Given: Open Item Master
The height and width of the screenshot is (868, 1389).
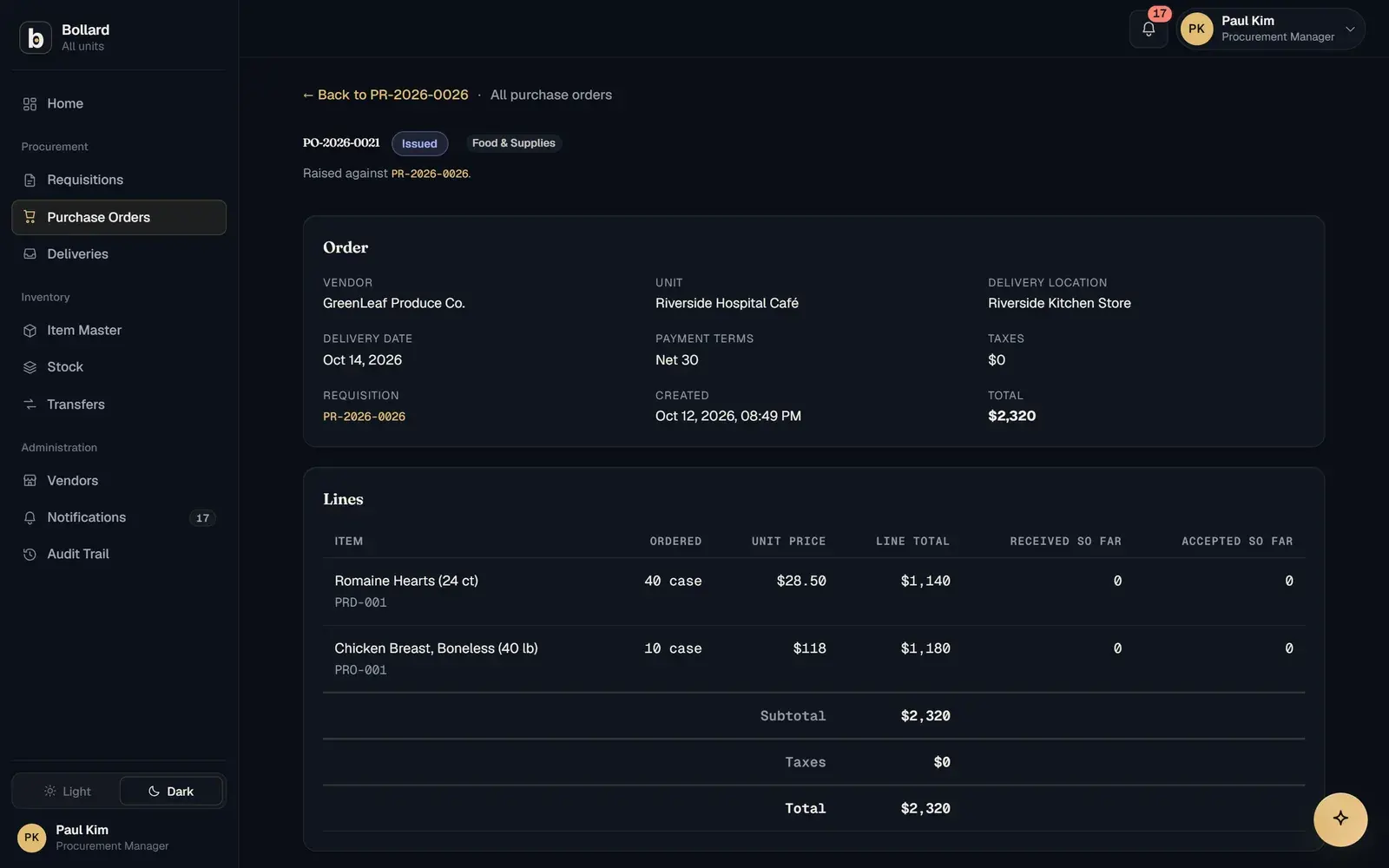Looking at the screenshot, I should (119, 331).
